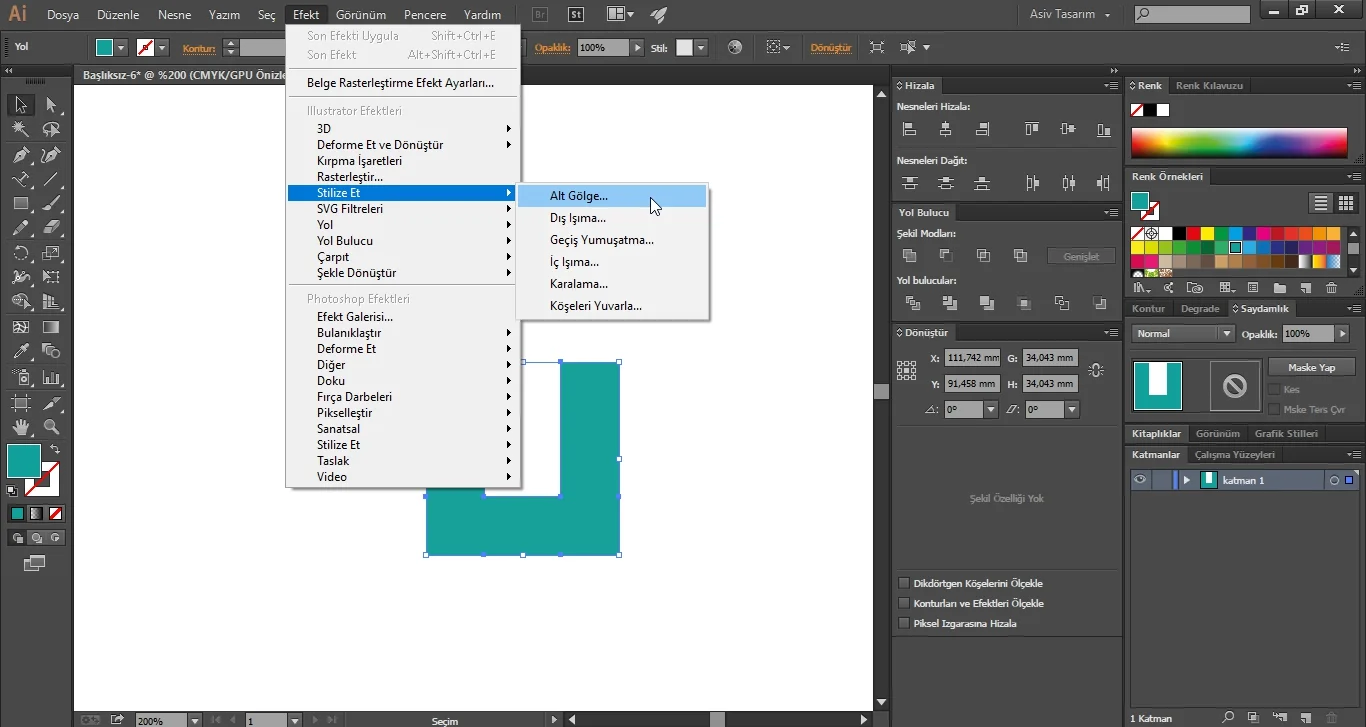Expand katman 1 layer contents
1366x727 pixels.
(x=1187, y=480)
